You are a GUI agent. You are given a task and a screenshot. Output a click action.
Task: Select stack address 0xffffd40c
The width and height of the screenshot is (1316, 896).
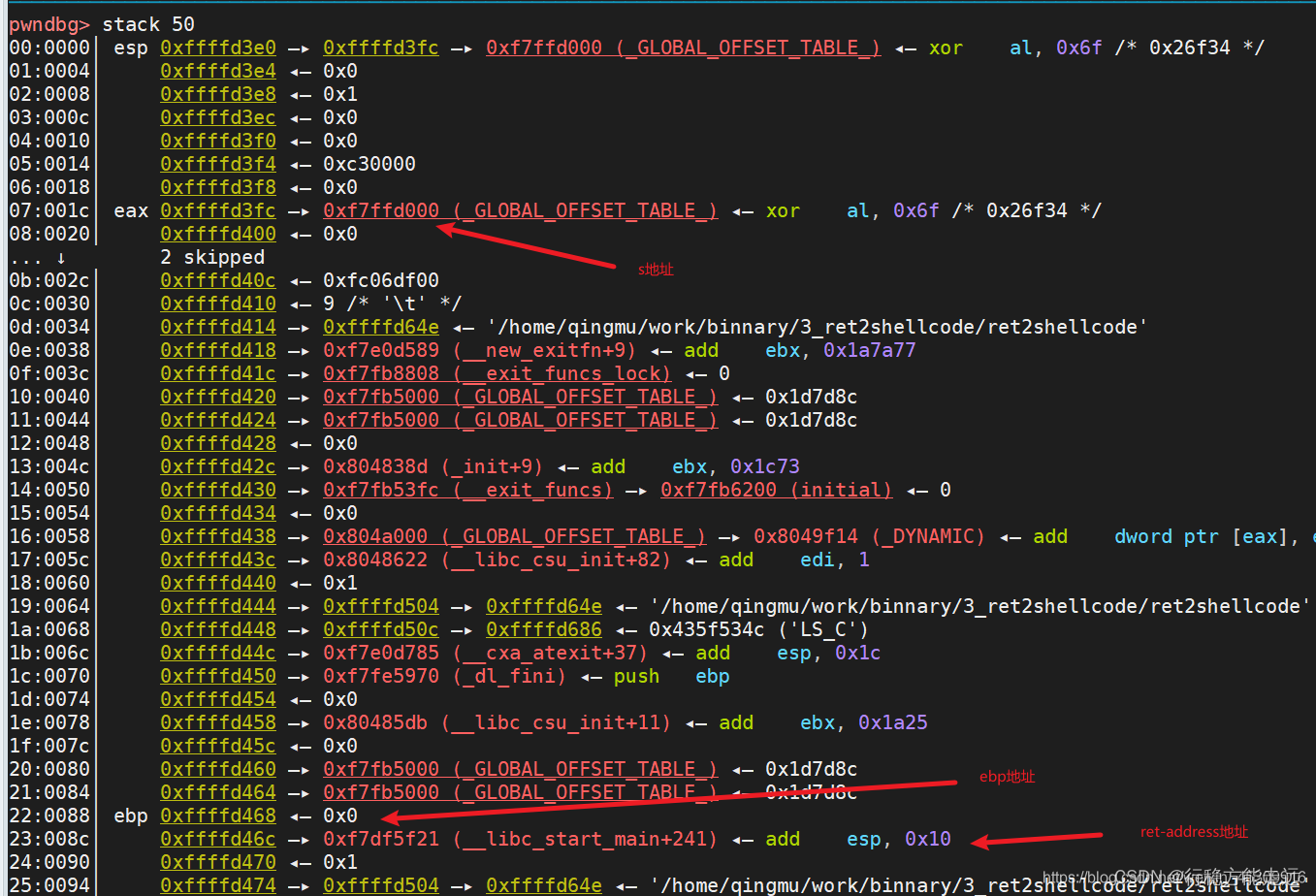(218, 280)
